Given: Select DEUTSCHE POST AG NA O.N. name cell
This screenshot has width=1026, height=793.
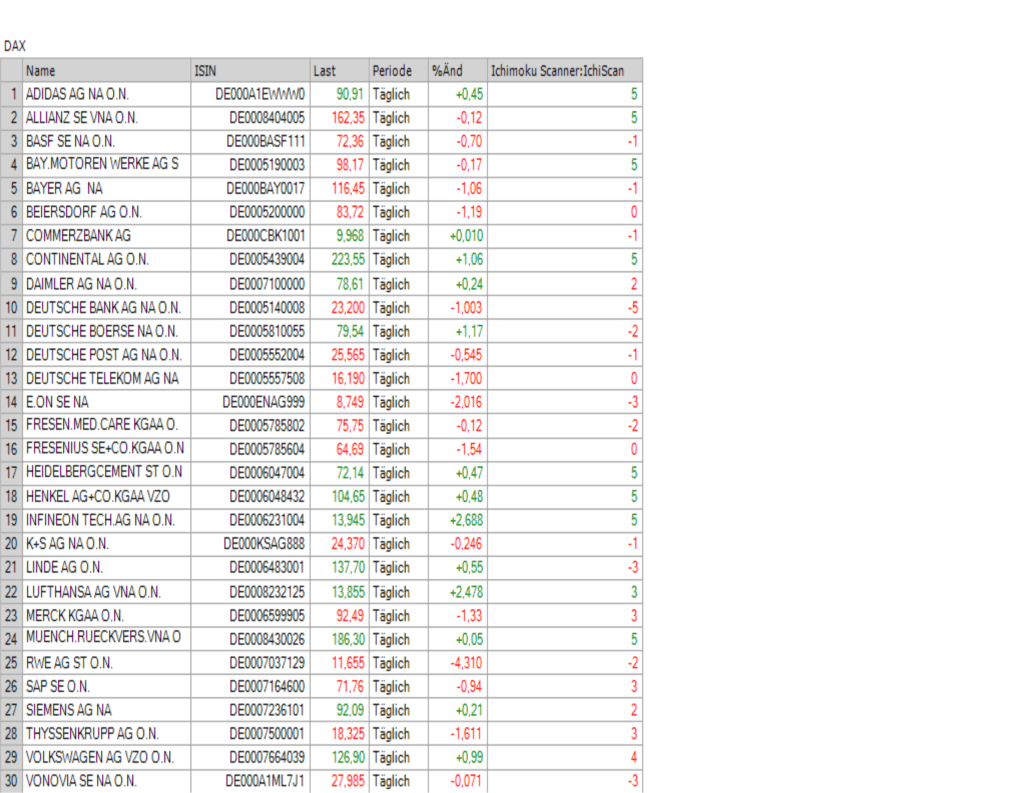Looking at the screenshot, I should click(107, 355).
